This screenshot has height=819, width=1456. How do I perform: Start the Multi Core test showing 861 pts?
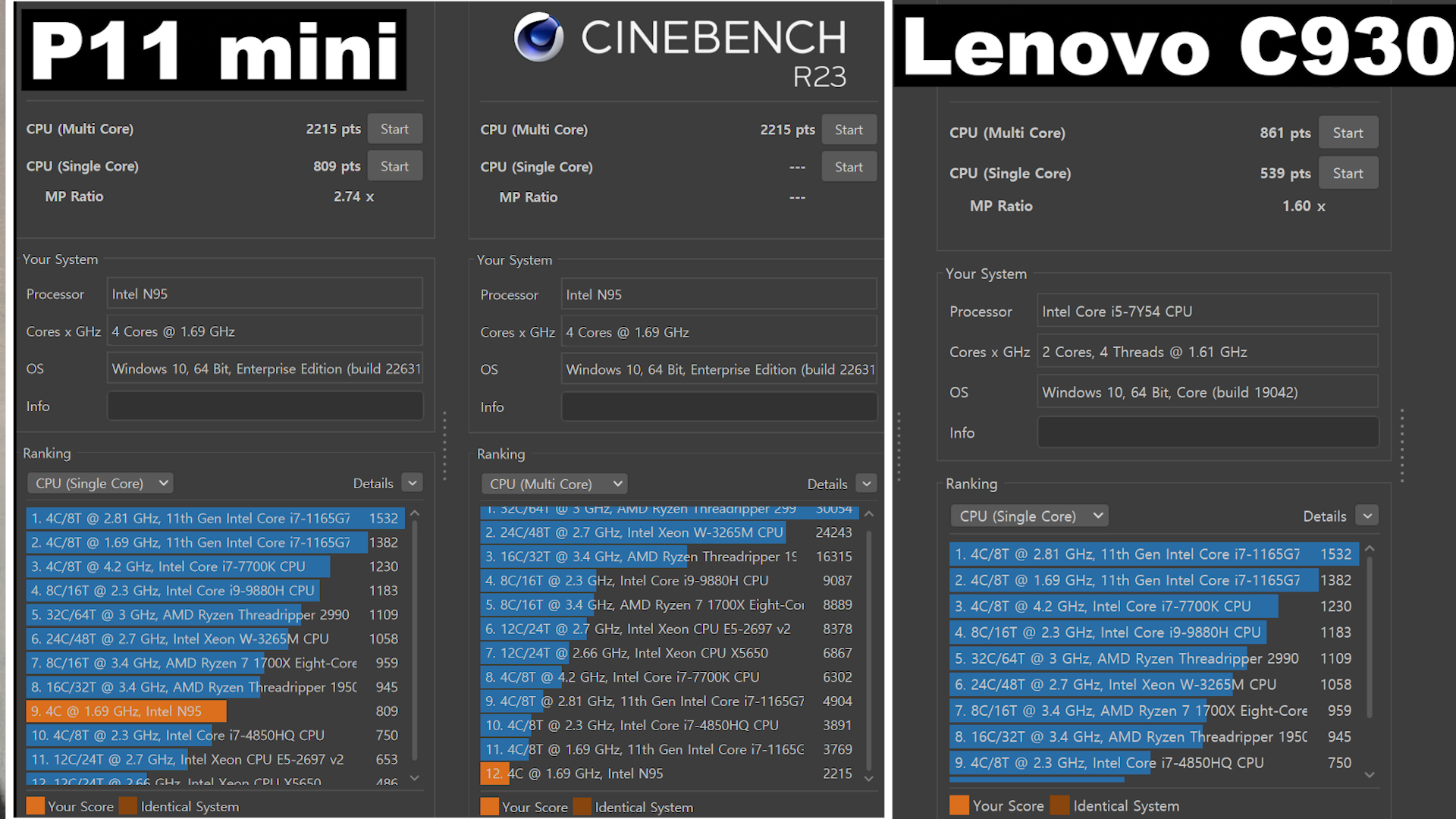point(1348,133)
